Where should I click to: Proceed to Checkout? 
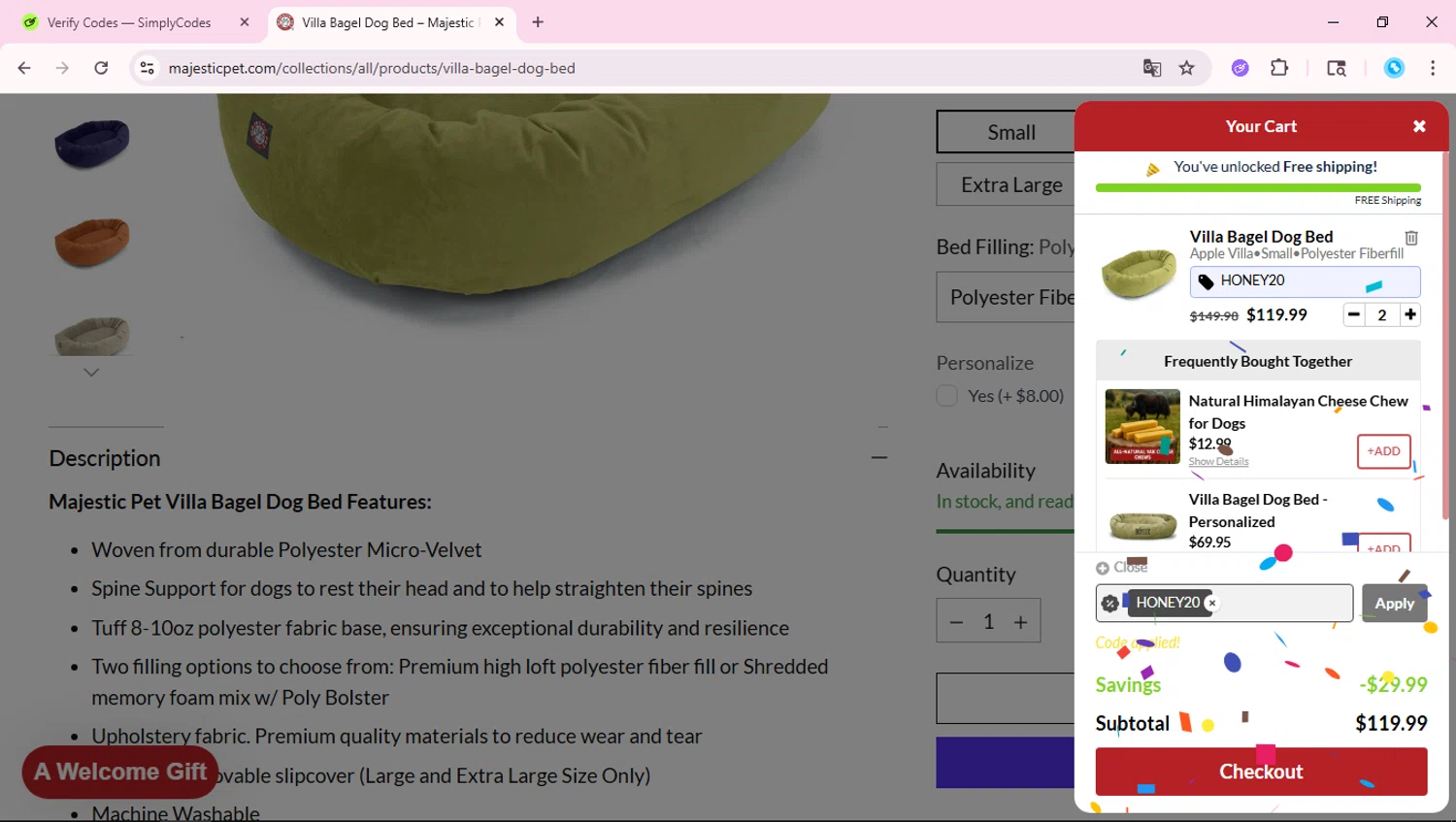1261,772
